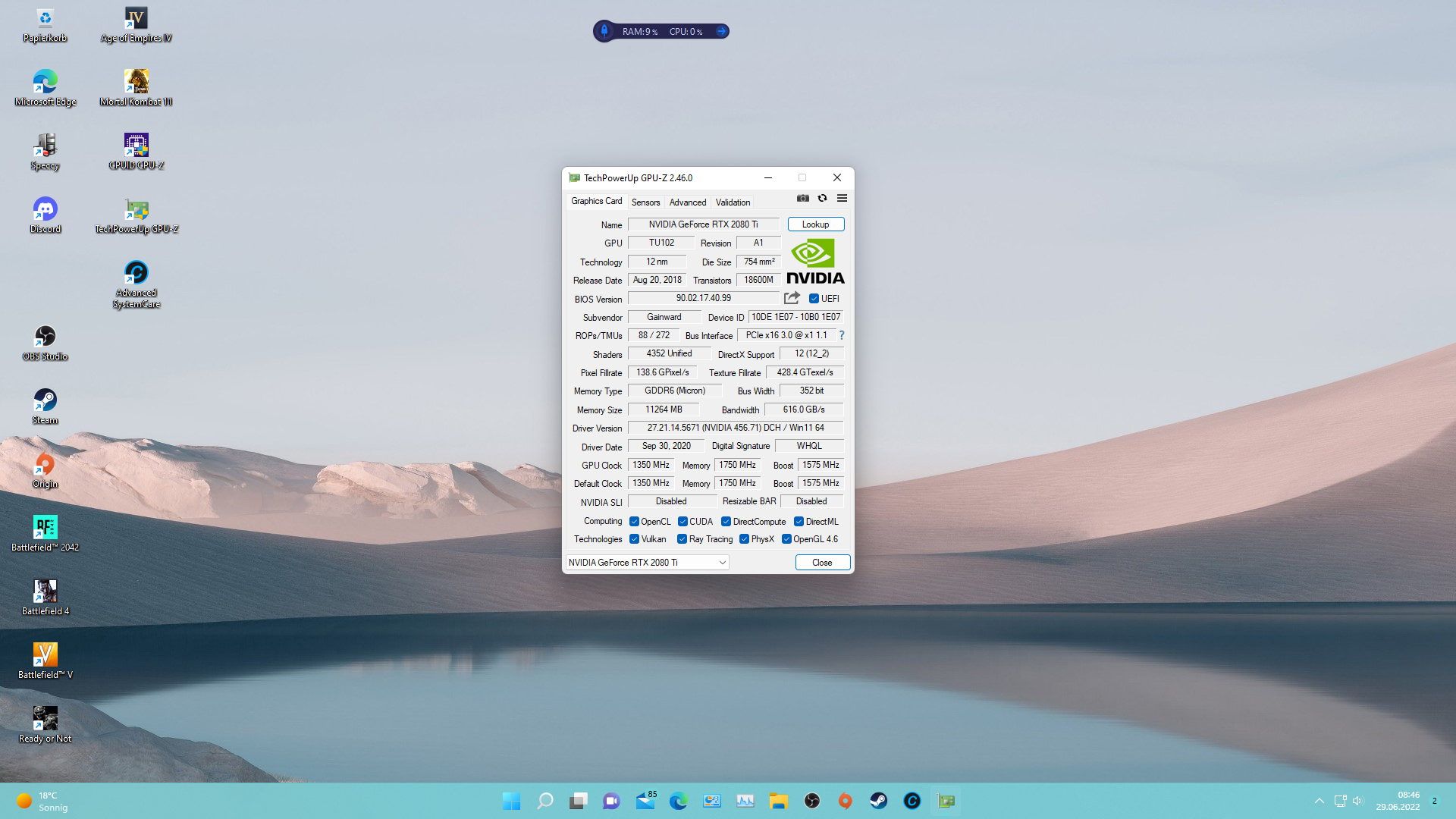Toggle the CUDA checkbox
Viewport: 1456px width, 819px height.
[682, 522]
